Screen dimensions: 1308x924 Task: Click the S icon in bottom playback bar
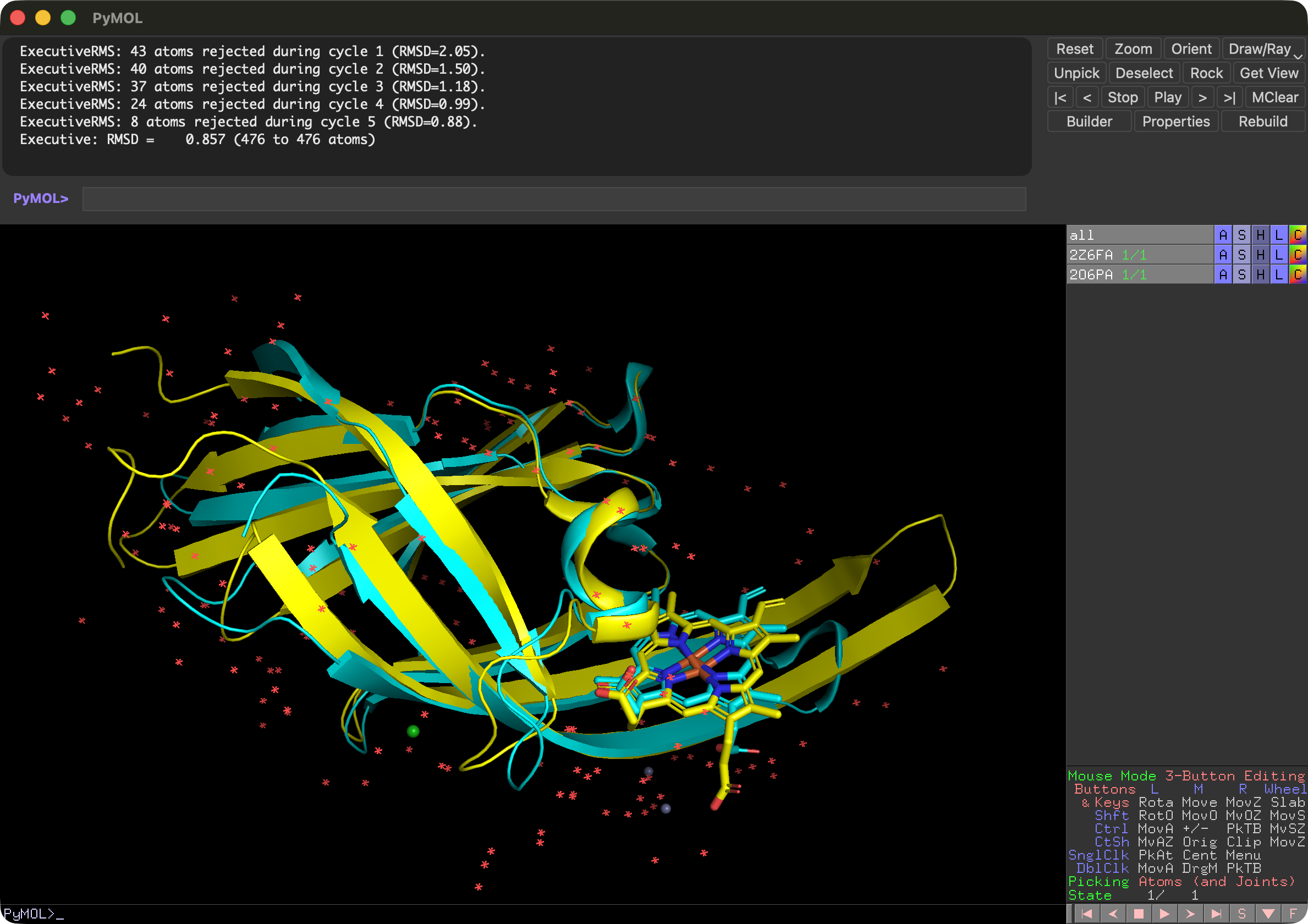[1242, 913]
